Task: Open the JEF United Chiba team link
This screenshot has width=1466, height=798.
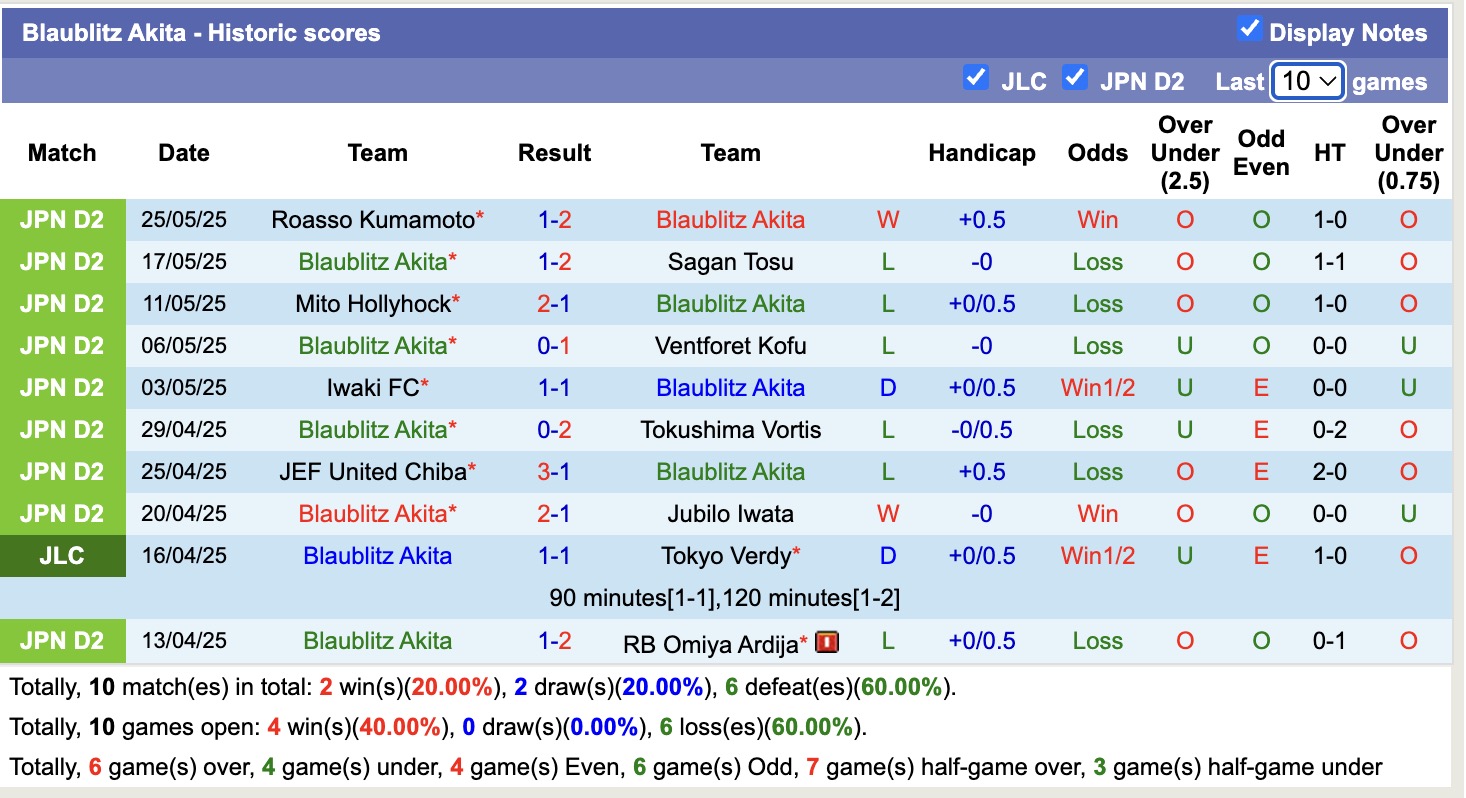Action: coord(373,472)
